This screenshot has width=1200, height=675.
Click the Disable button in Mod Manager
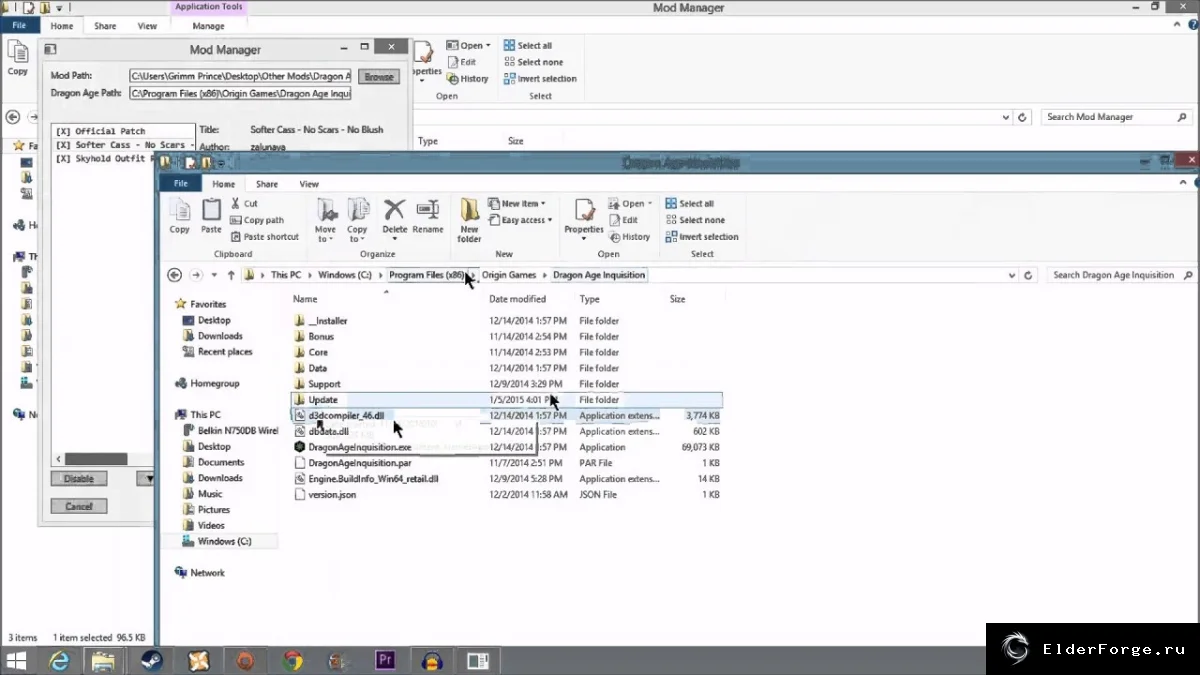click(78, 479)
